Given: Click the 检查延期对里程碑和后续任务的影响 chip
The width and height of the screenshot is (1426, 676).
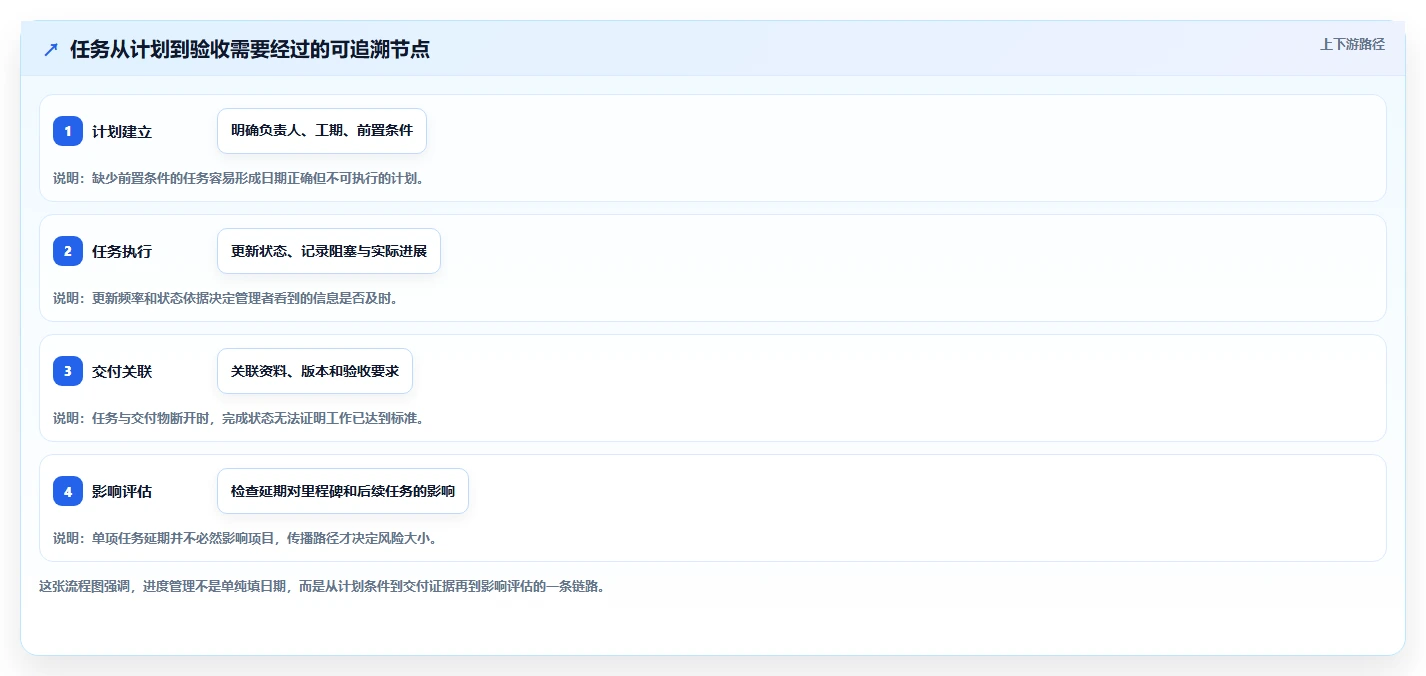Looking at the screenshot, I should 343,491.
